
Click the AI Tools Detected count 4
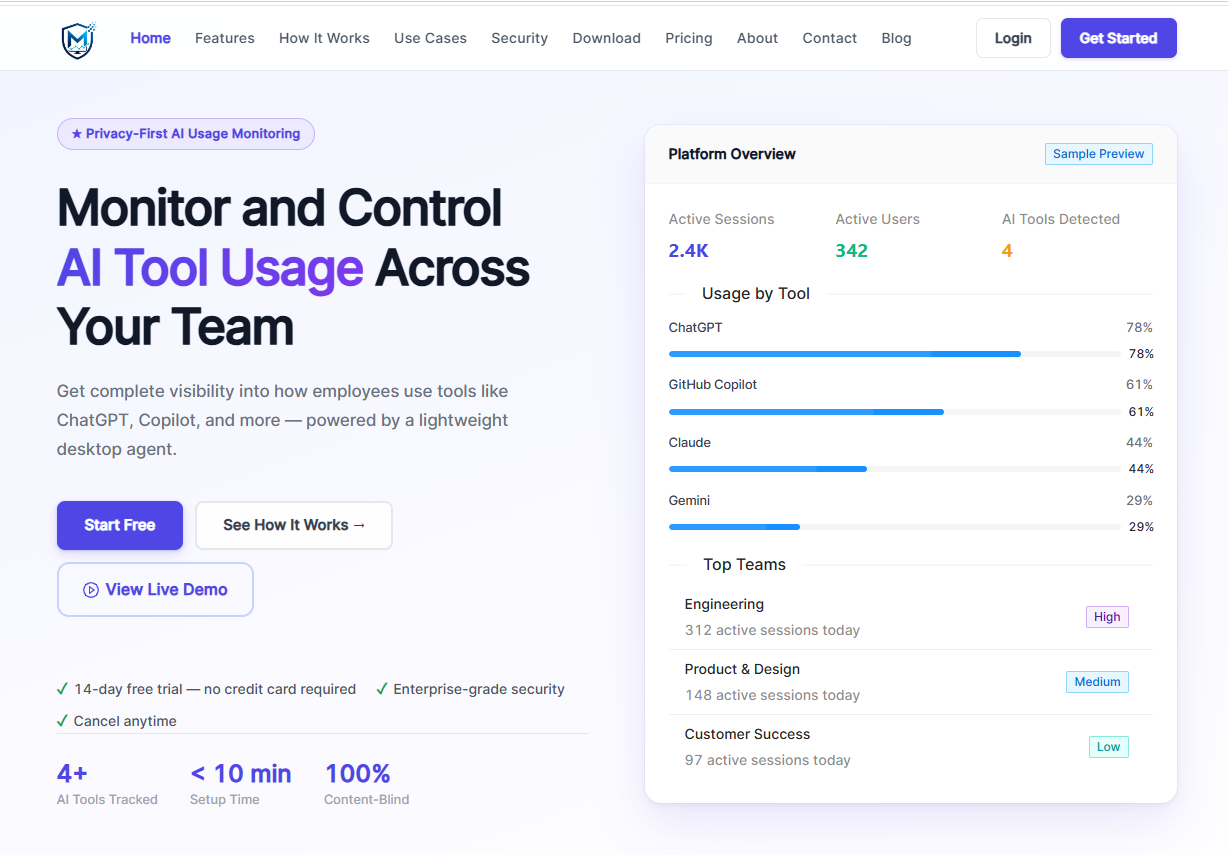coord(1007,251)
